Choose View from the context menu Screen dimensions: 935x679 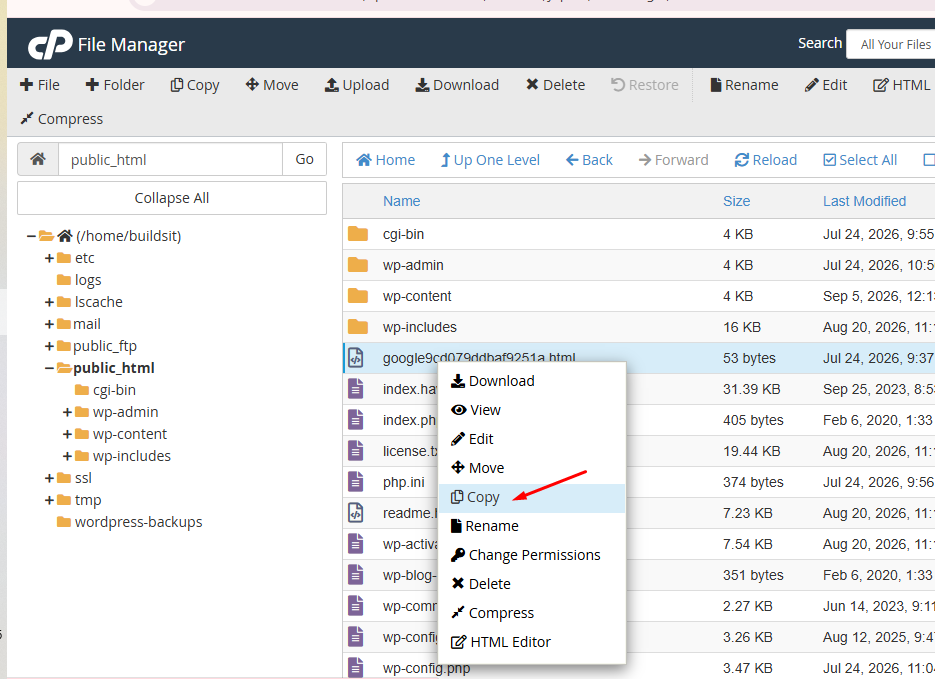tap(531, 410)
